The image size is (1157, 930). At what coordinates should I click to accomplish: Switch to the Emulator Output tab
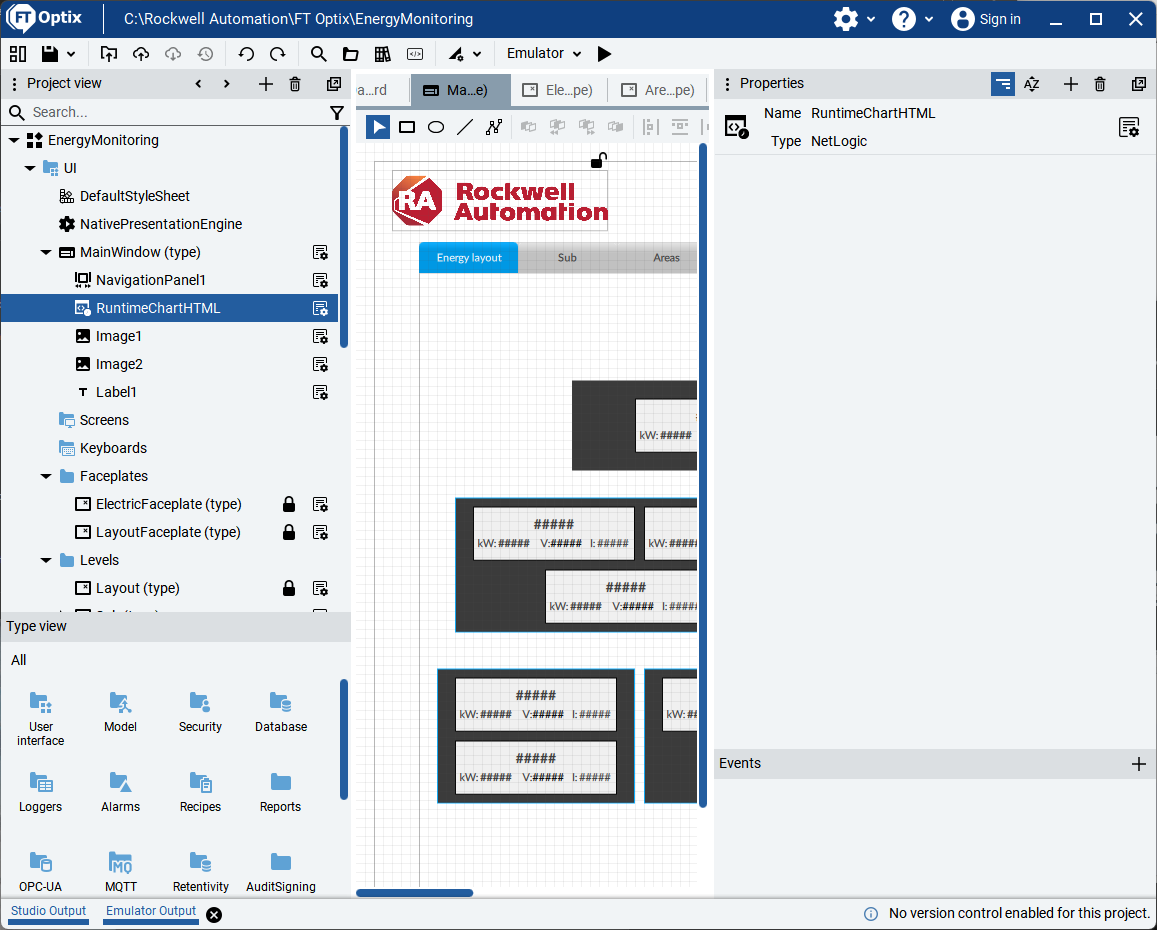coord(151,911)
